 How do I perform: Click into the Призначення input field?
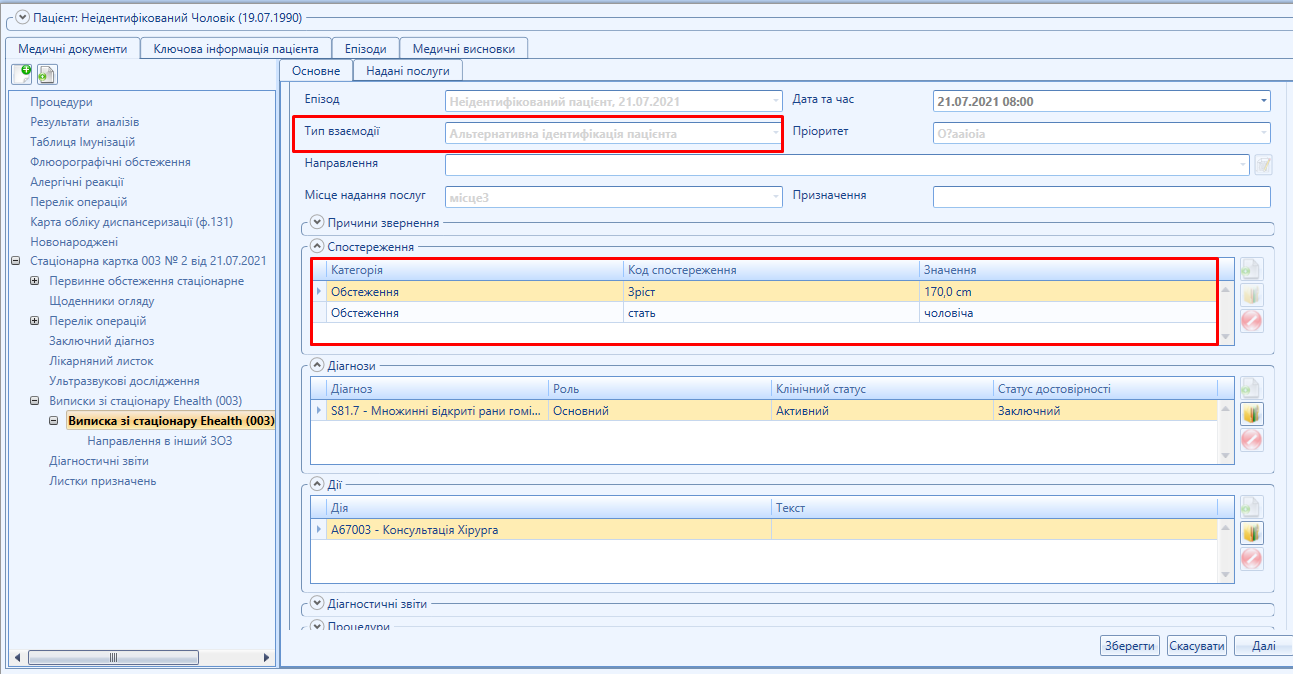pos(1101,197)
